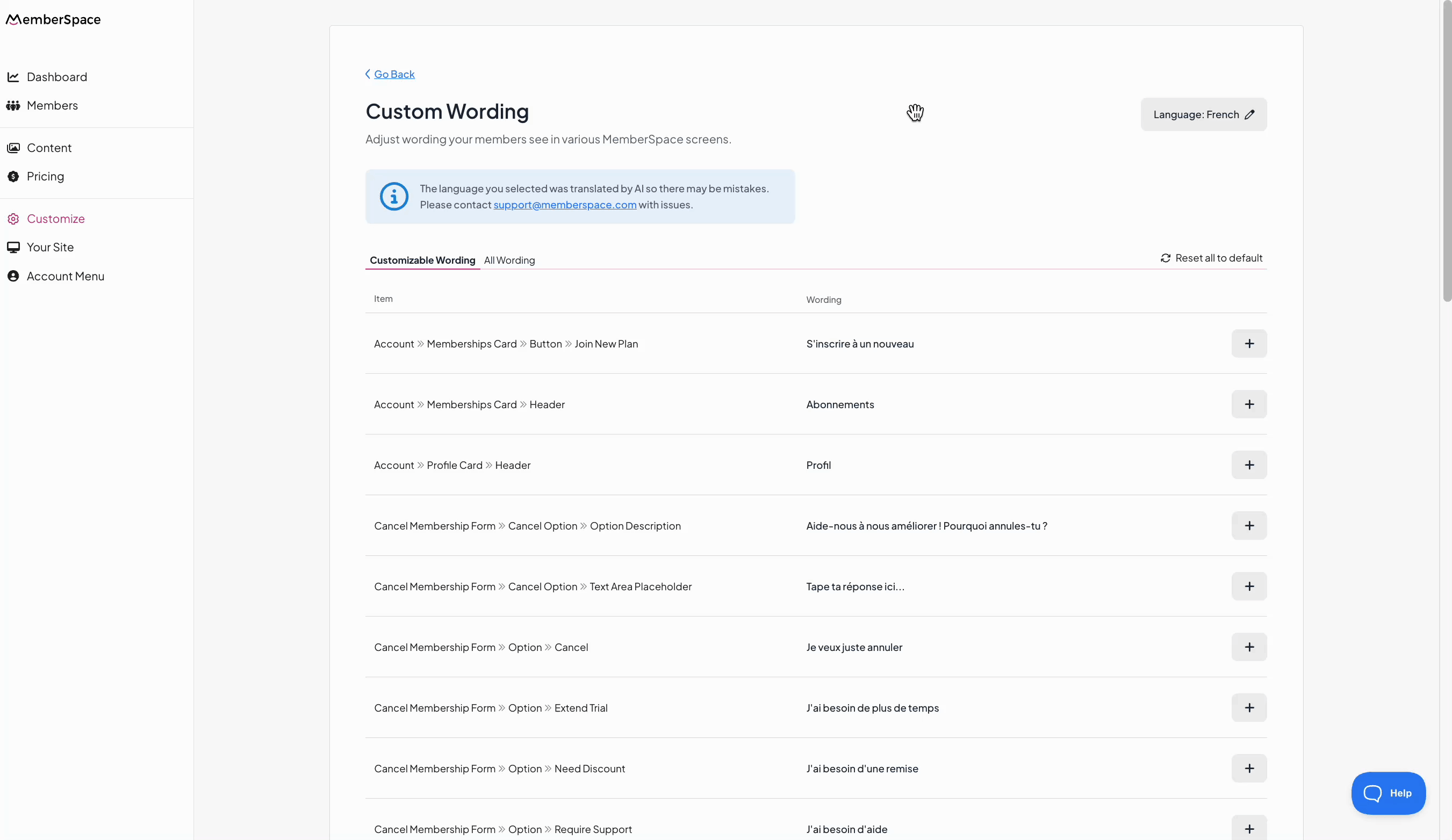Open the Dashboard chart icon
This screenshot has height=840, width=1452.
(x=13, y=77)
